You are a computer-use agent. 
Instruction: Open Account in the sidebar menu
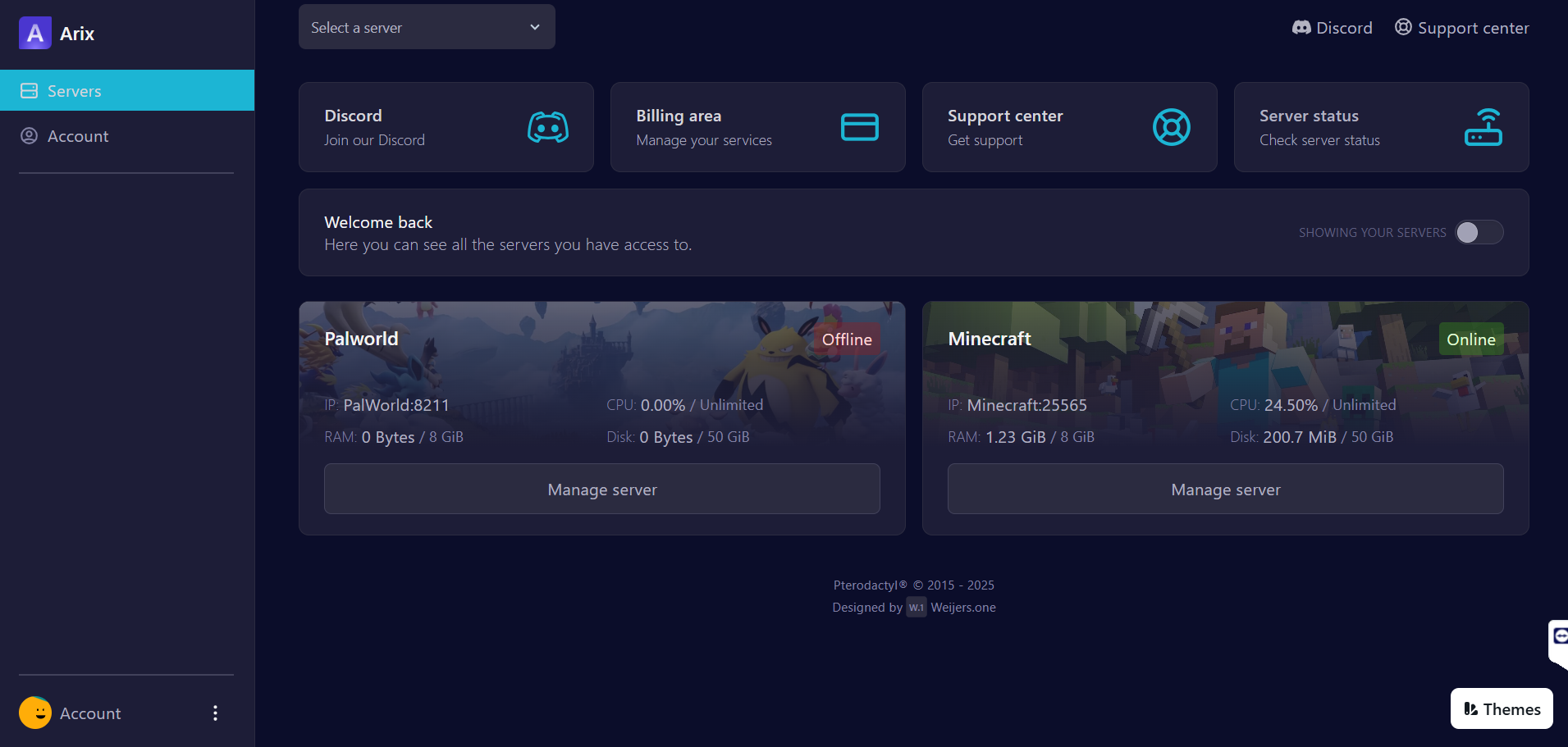[x=78, y=136]
